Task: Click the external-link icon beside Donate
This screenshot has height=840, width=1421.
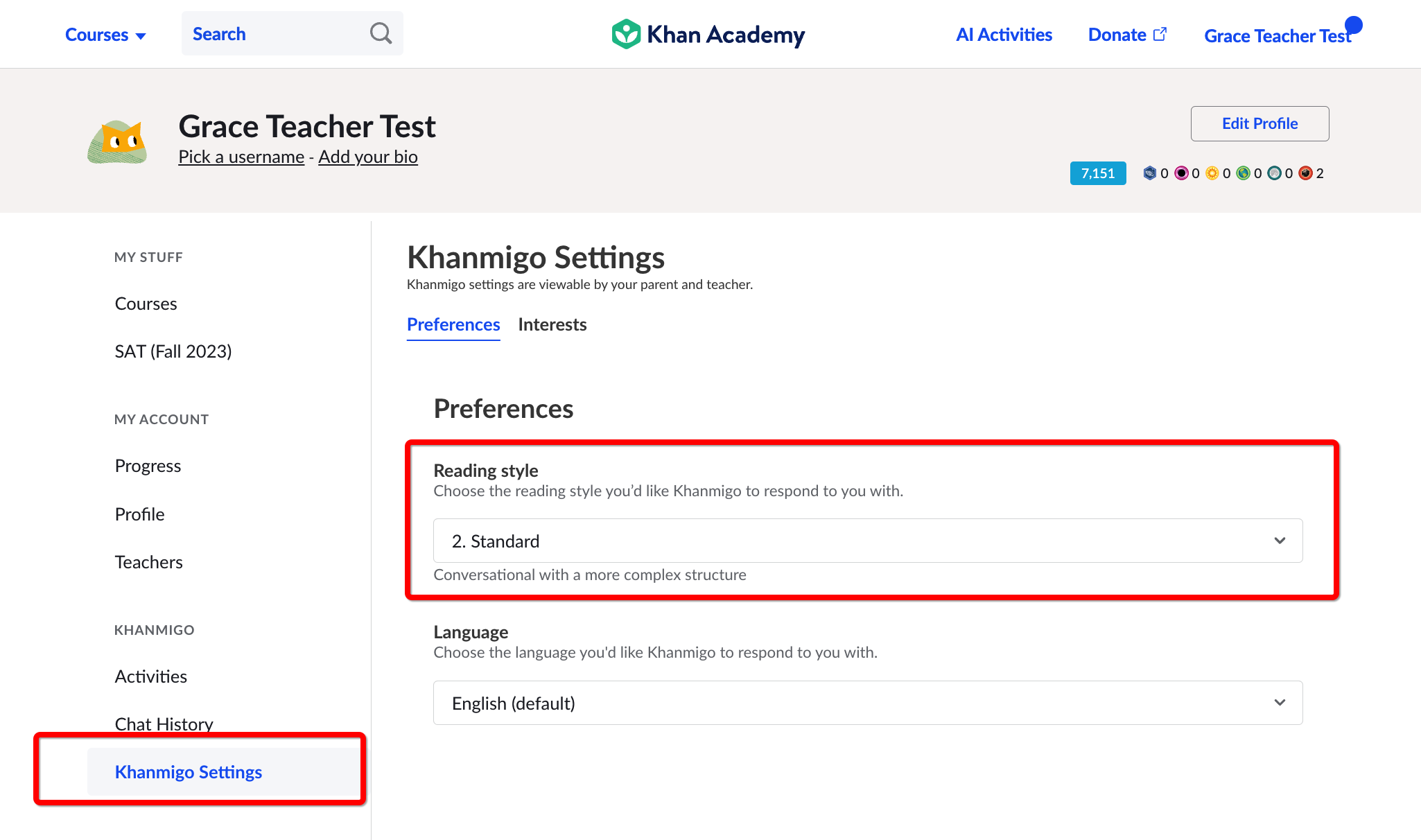Action: [1160, 33]
